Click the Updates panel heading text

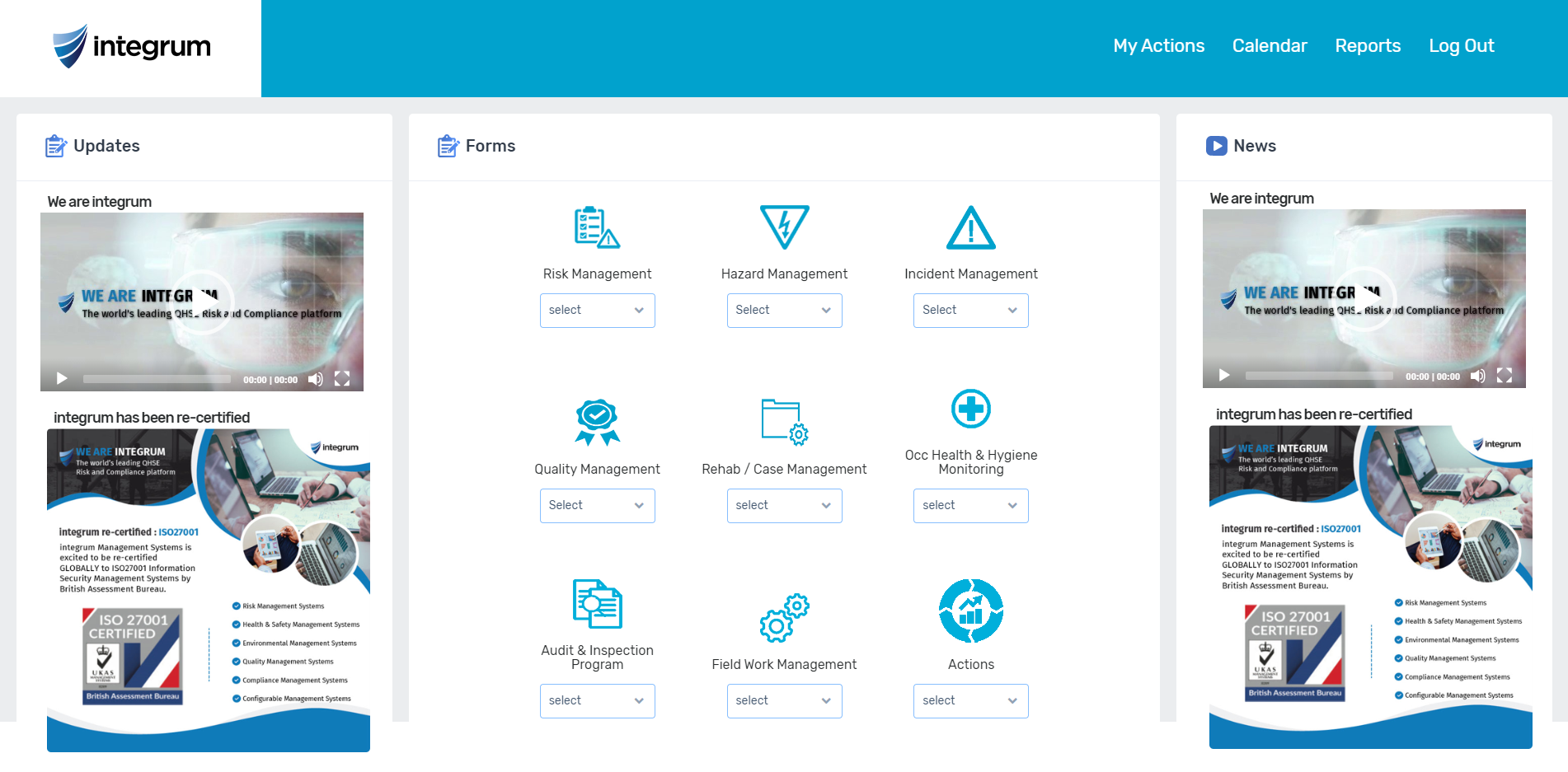click(106, 146)
